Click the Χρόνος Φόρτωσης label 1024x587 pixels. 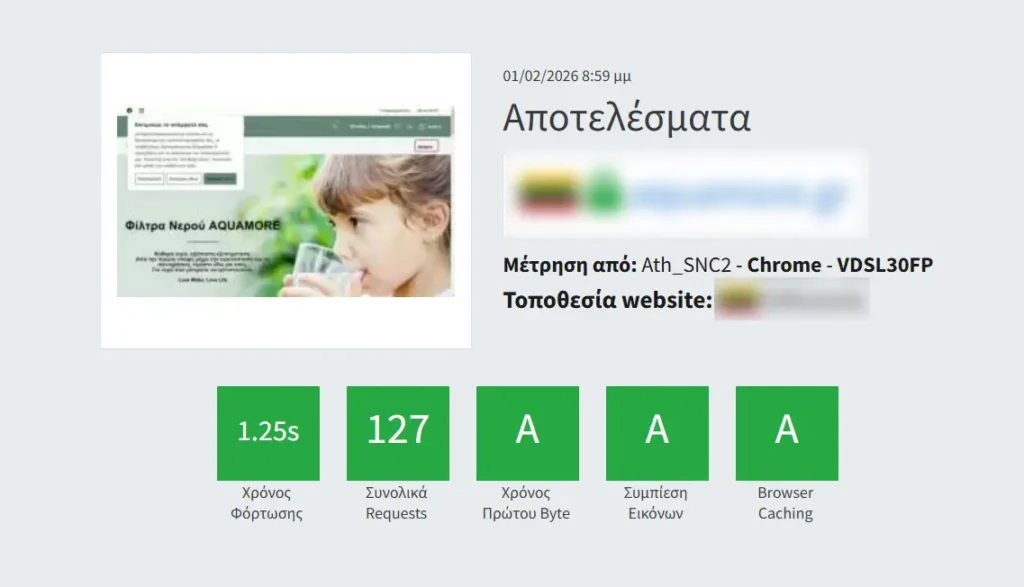[268, 503]
